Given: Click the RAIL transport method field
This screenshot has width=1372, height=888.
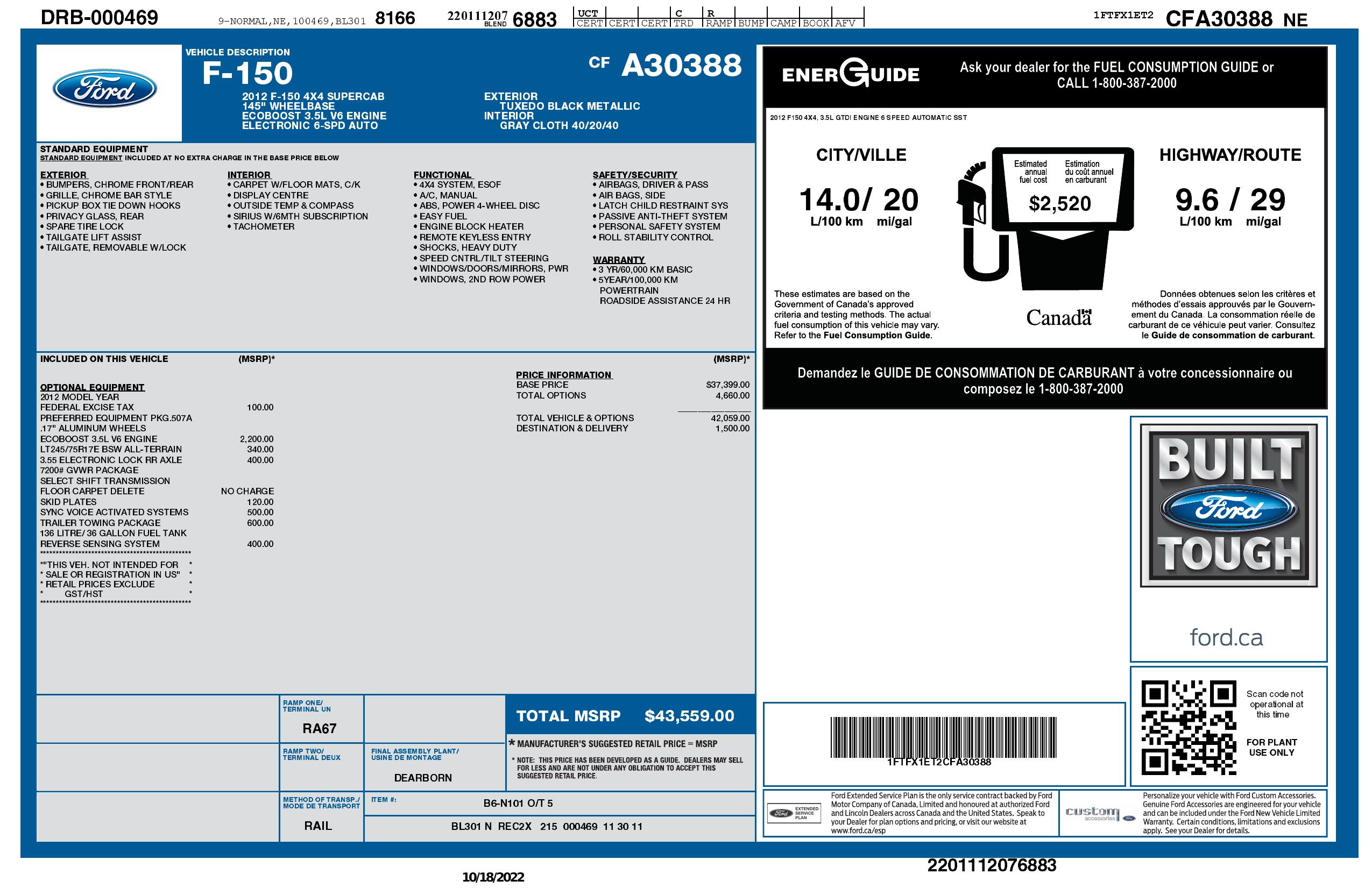Looking at the screenshot, I should pyautogui.click(x=317, y=826).
